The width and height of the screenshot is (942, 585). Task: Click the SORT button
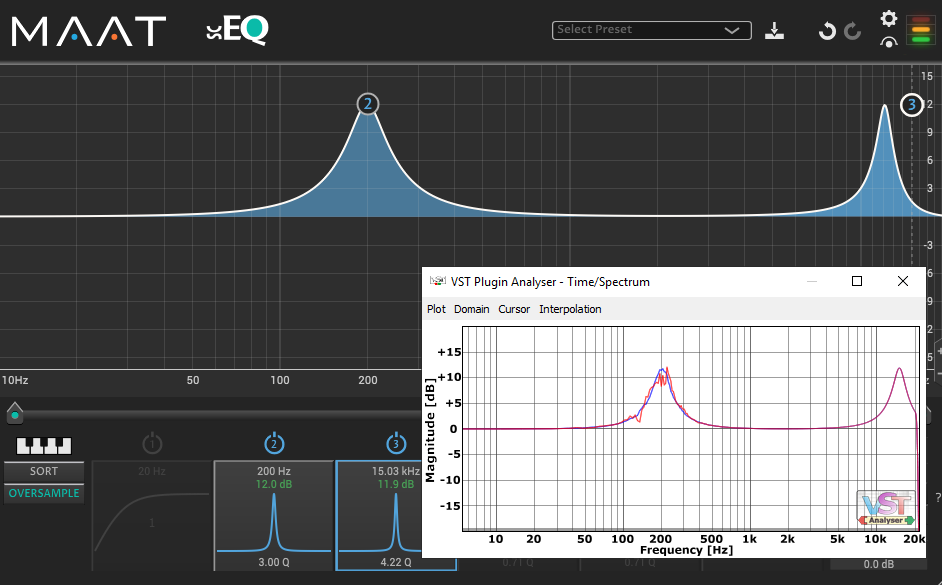pyautogui.click(x=44, y=471)
